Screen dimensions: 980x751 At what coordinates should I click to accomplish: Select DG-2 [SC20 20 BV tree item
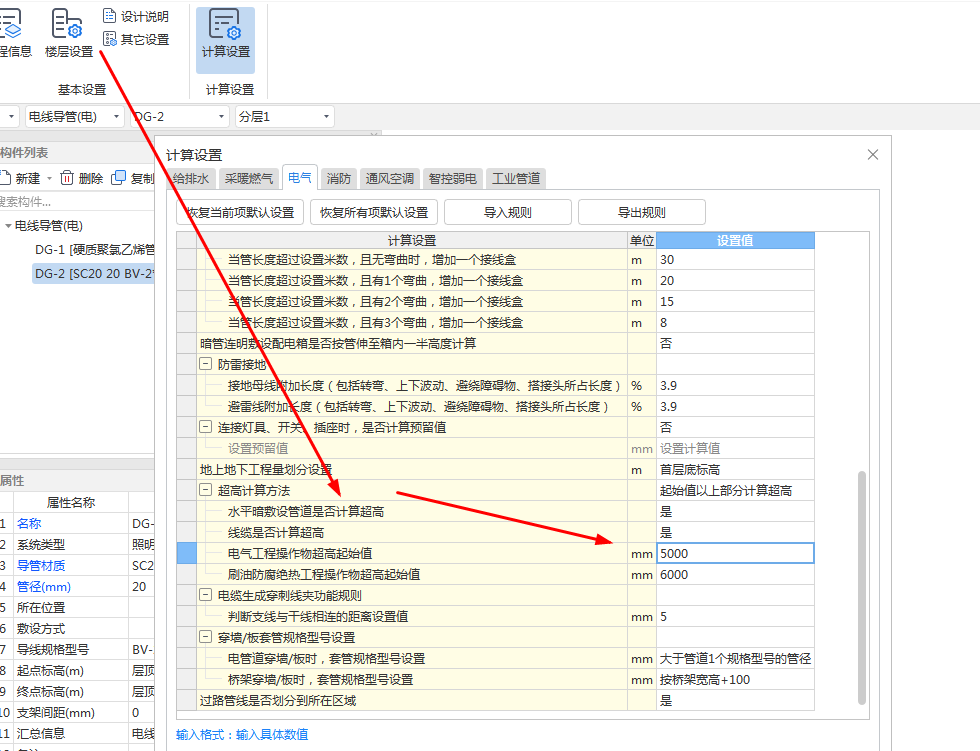click(94, 274)
